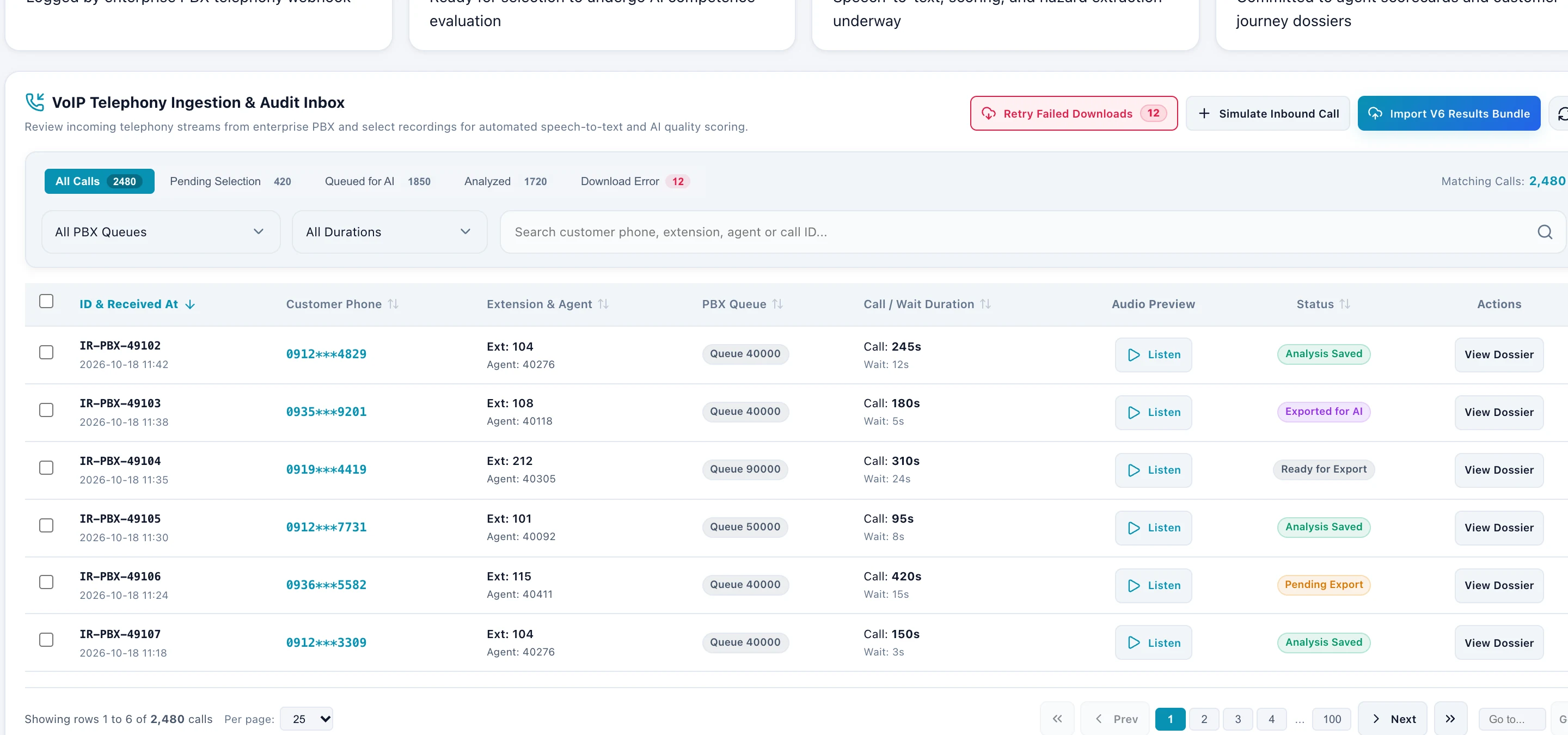The width and height of the screenshot is (1568, 735).
Task: Click the refresh icon beside Import V6 Results Bundle
Action: click(1561, 114)
